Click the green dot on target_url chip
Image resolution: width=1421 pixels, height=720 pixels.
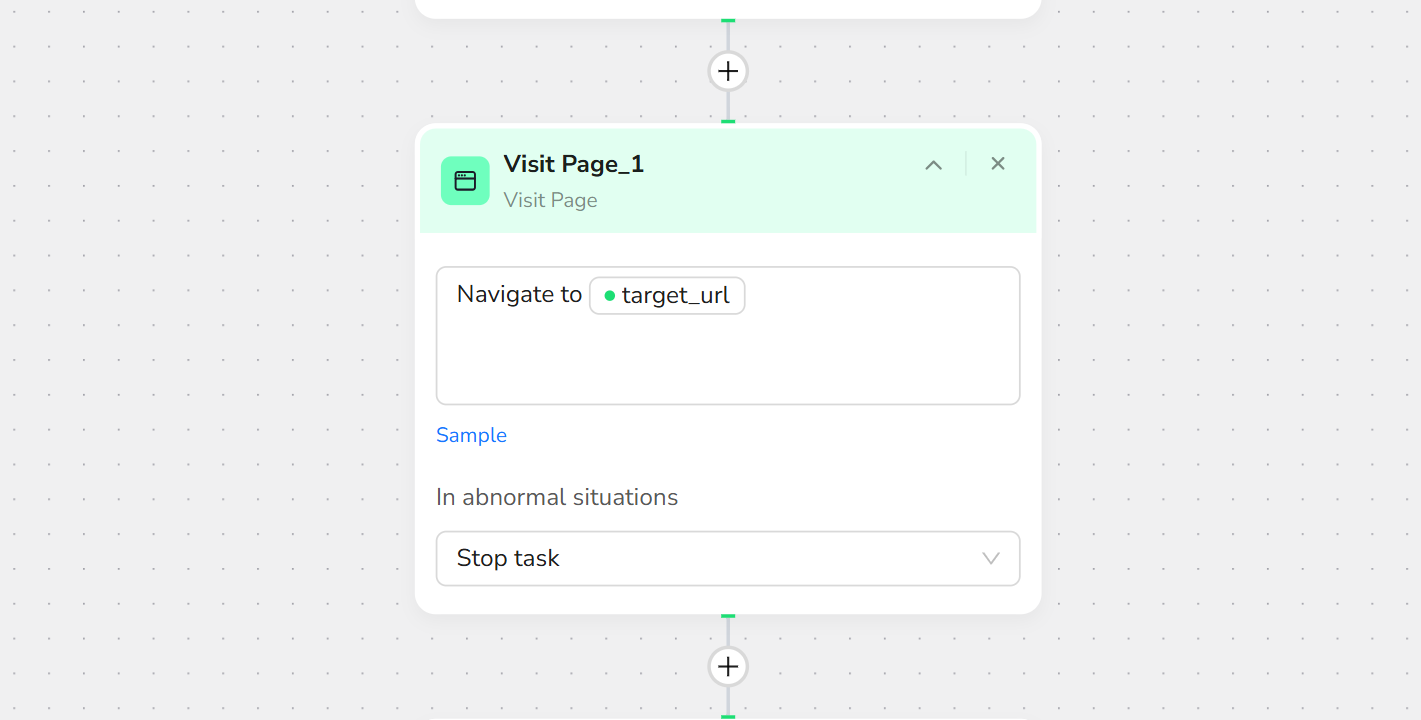[610, 296]
